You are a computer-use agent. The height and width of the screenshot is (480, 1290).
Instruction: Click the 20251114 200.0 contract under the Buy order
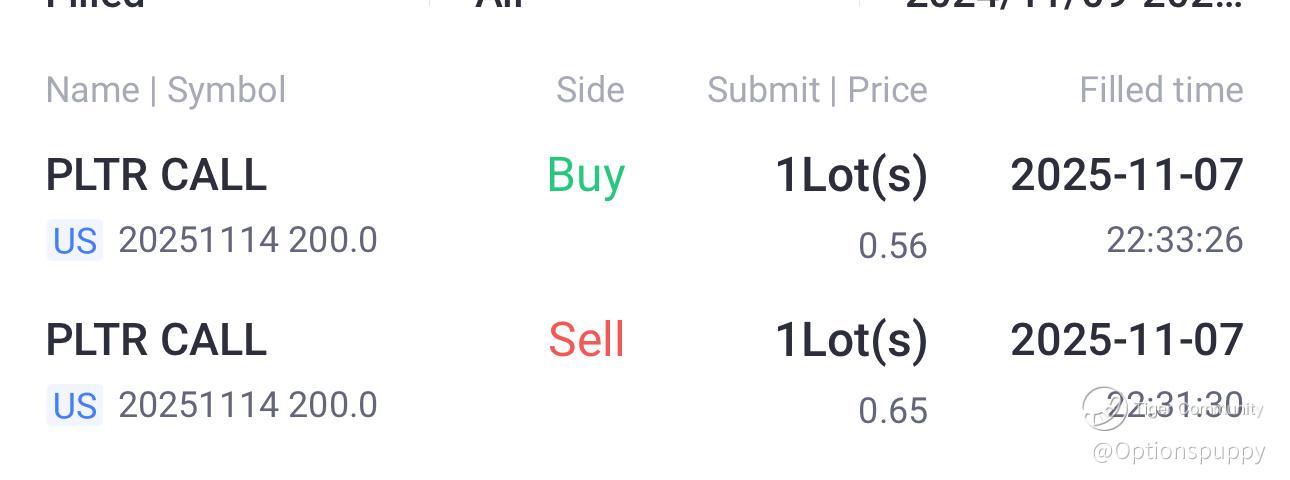248,241
